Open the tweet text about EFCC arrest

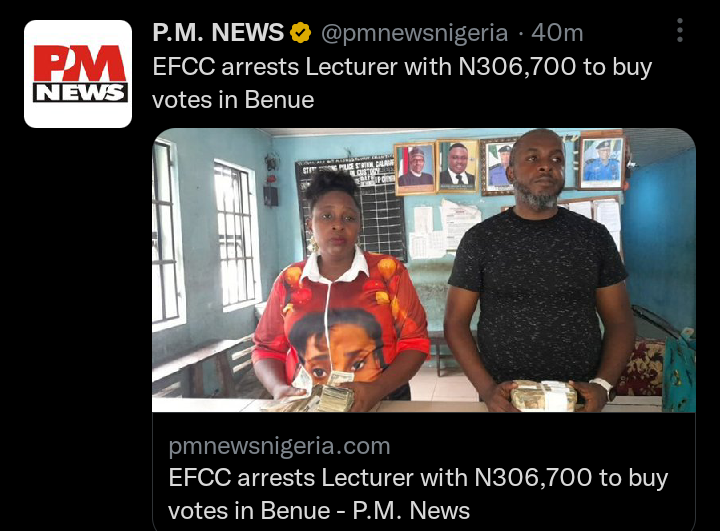402,83
